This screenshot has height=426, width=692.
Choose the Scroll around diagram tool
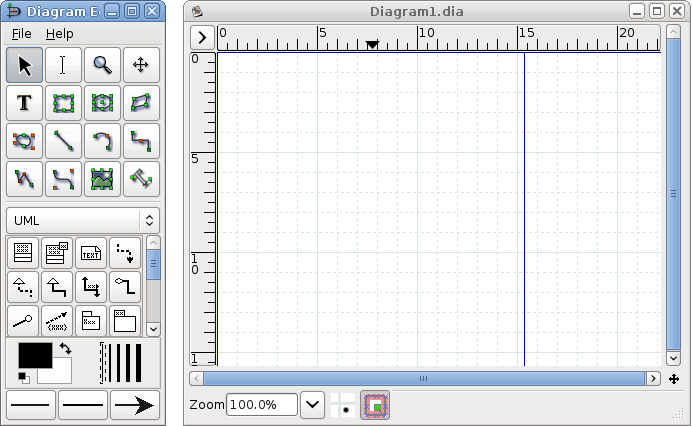point(141,65)
